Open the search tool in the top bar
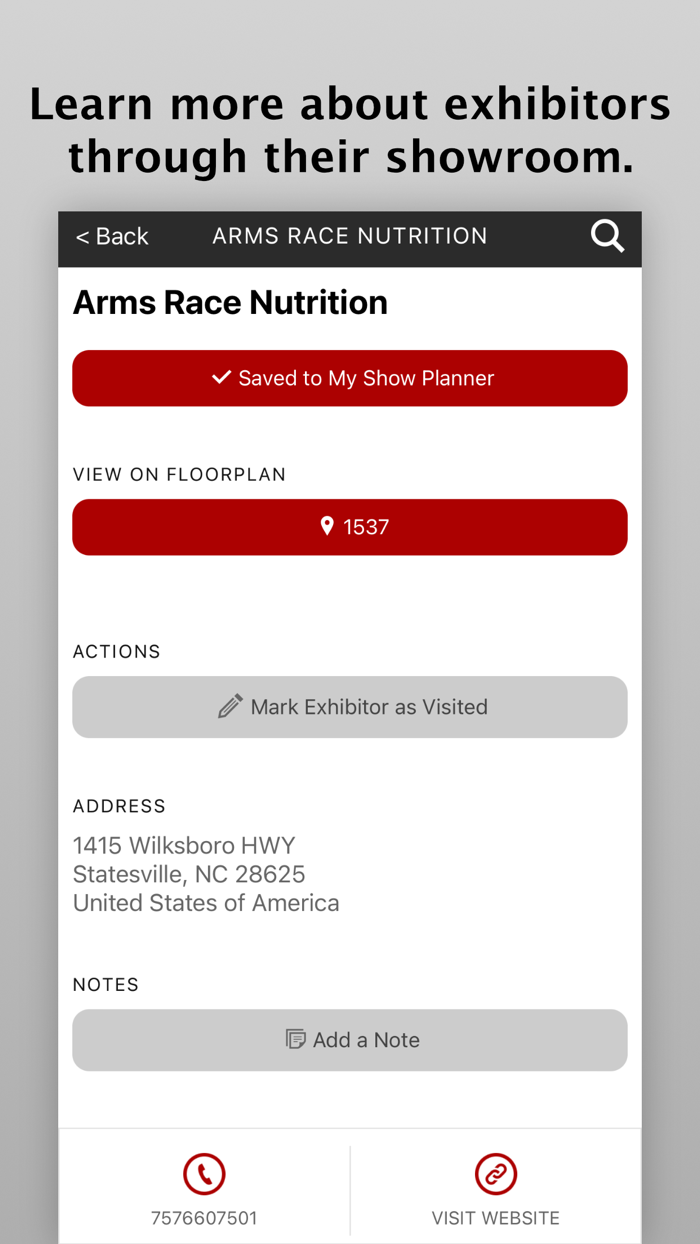Viewport: 700px width, 1244px height. (607, 237)
